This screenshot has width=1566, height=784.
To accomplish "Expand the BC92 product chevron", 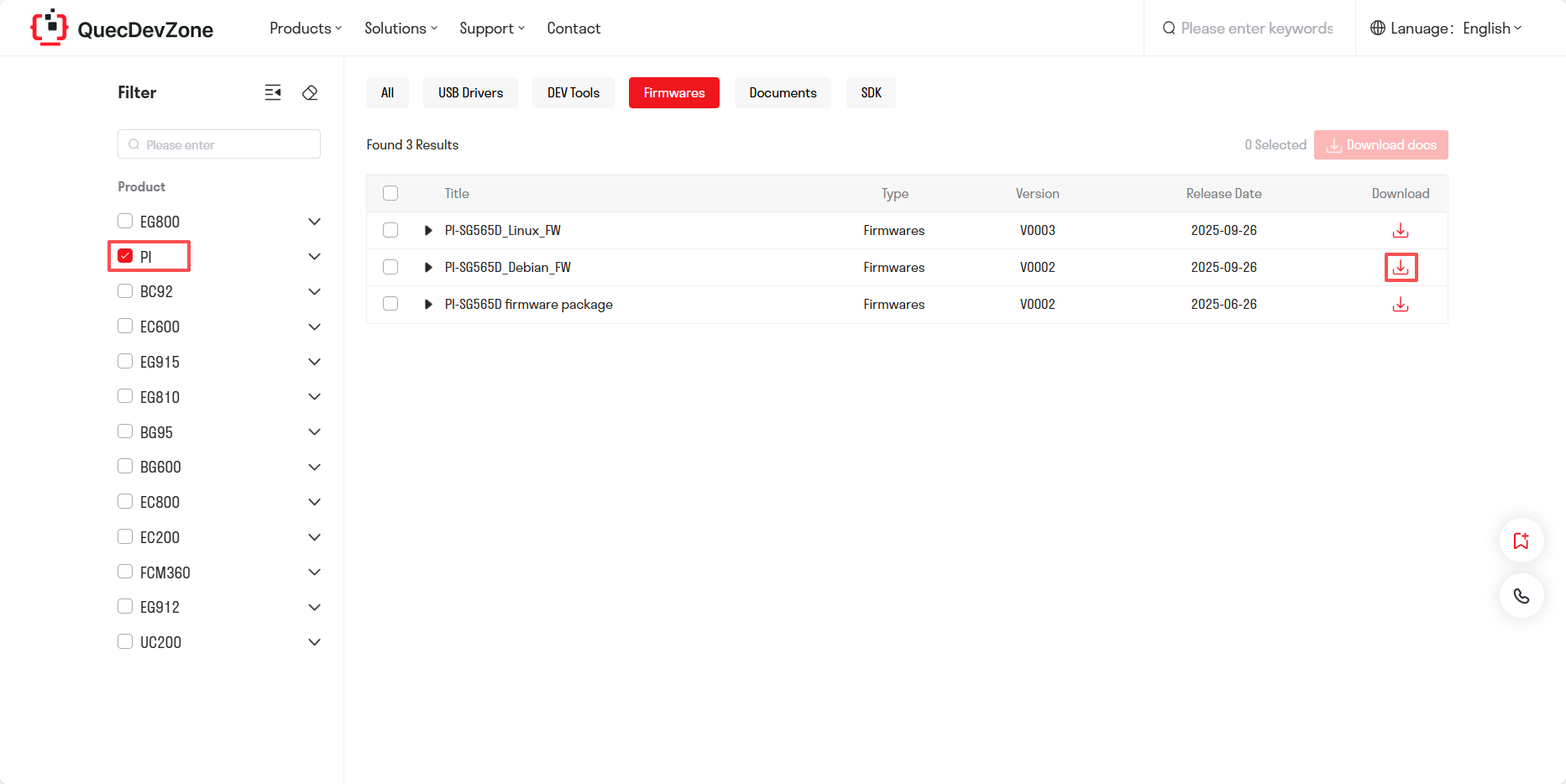I will [x=314, y=292].
